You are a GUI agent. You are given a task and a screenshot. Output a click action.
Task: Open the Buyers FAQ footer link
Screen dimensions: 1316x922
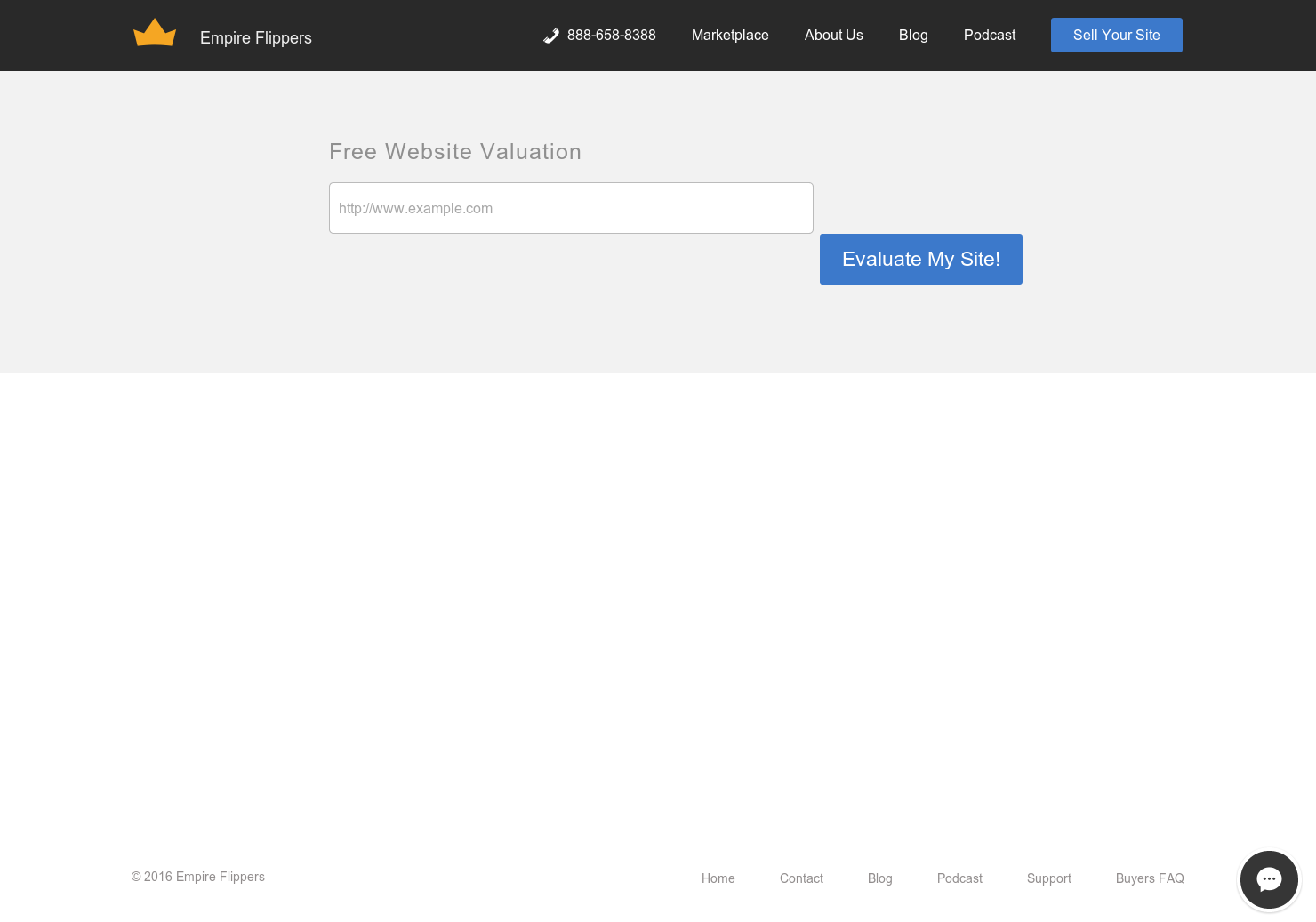tap(1150, 878)
